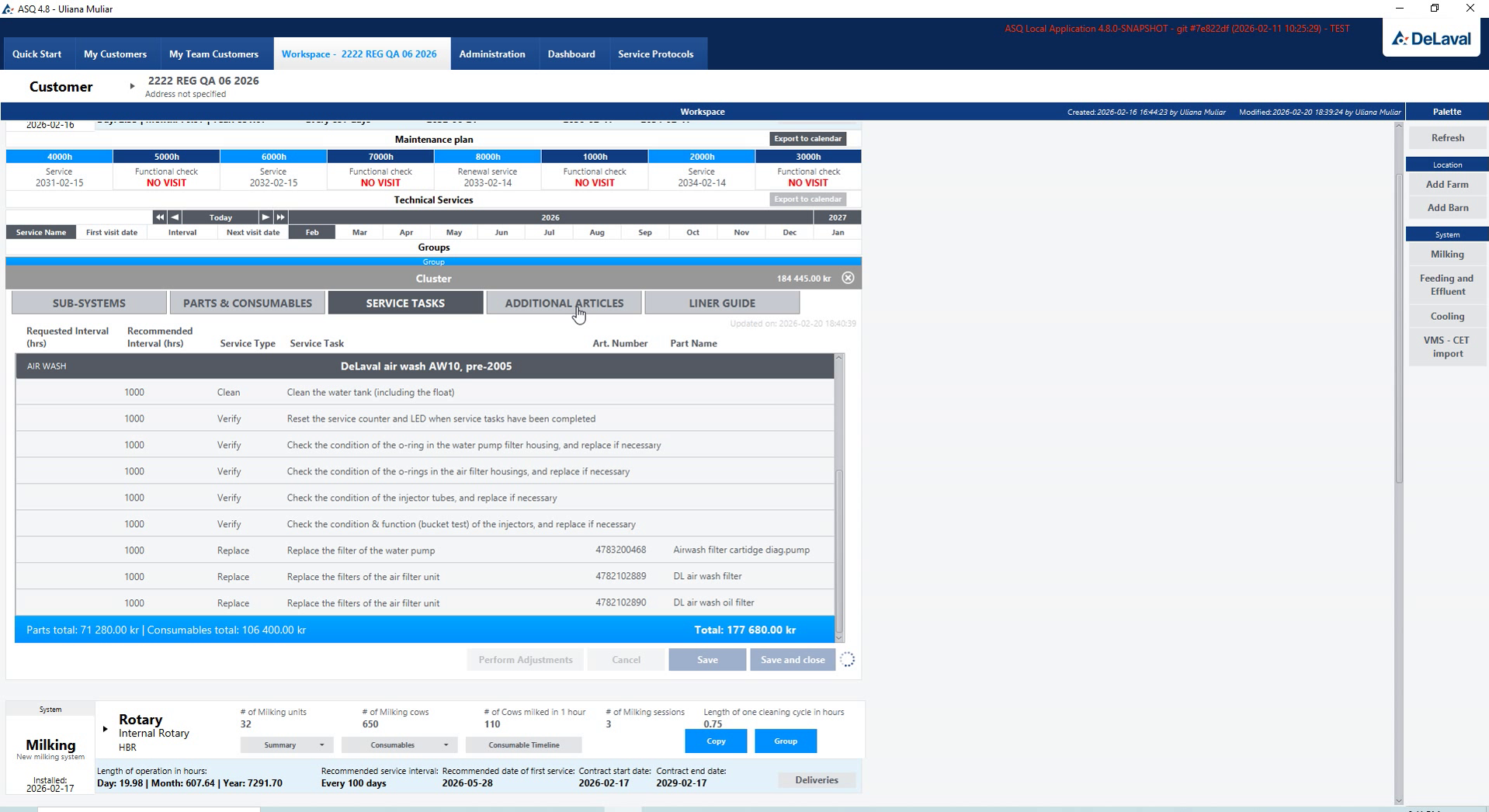Open the Liner Guide tab
The height and width of the screenshot is (812, 1489).
[x=722, y=303]
